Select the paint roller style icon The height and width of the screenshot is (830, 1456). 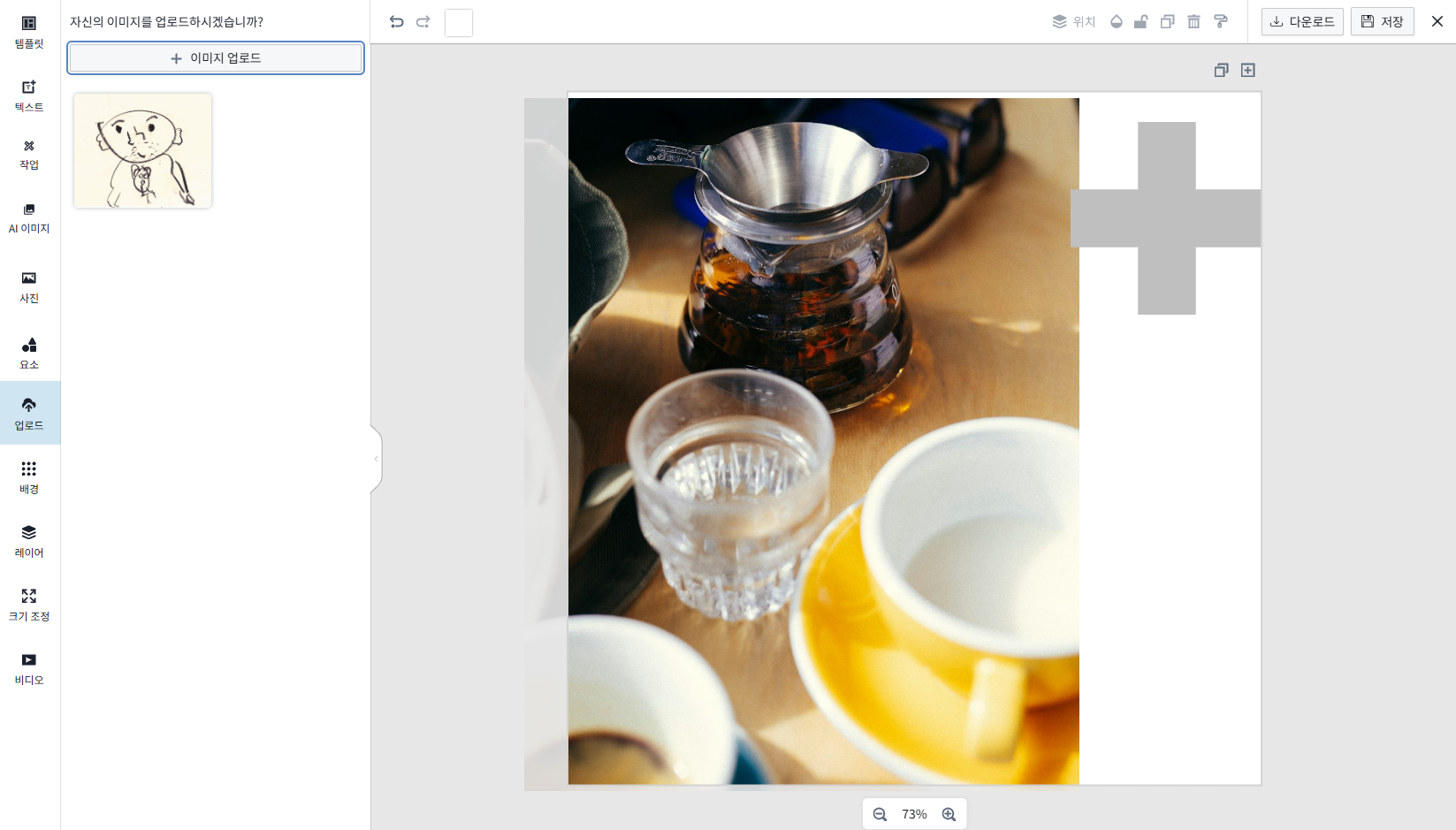pos(1221,22)
